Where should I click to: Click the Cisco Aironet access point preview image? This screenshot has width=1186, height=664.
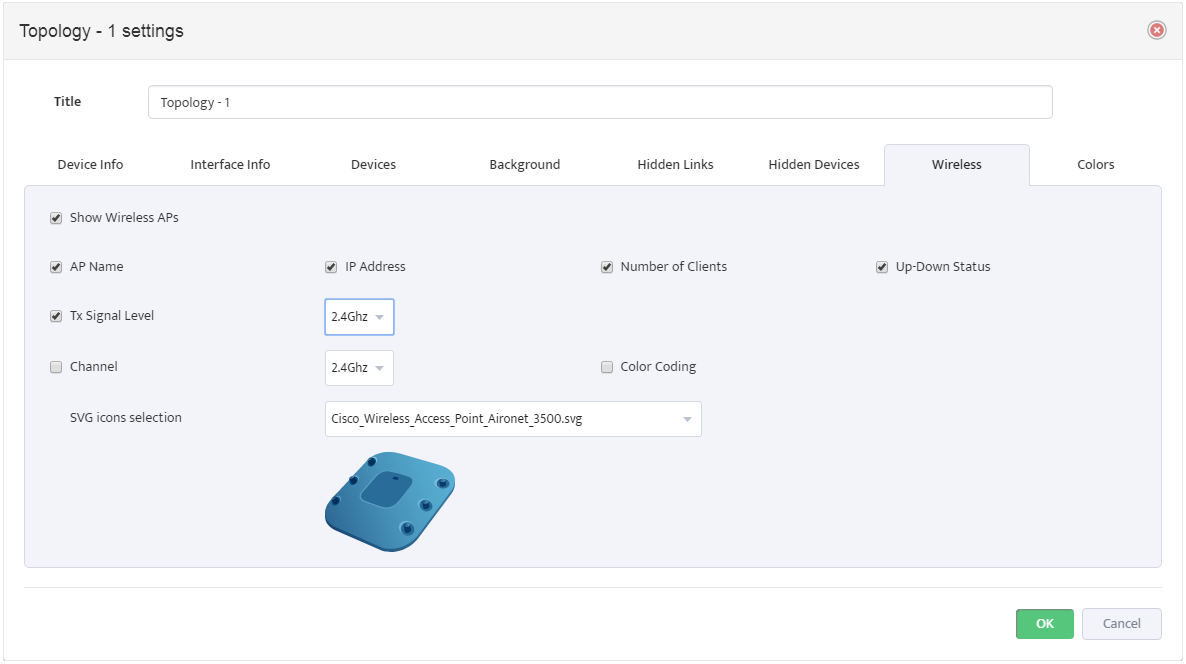click(390, 502)
